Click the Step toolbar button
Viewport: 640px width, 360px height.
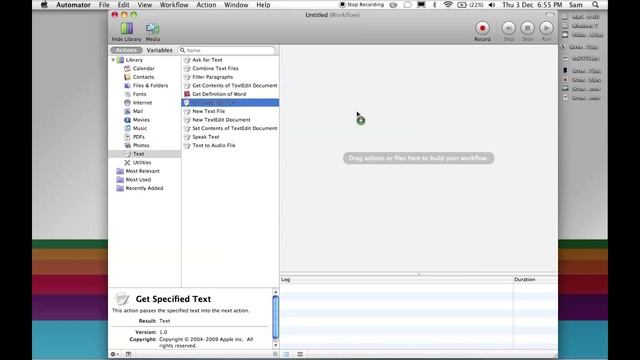click(x=509, y=28)
